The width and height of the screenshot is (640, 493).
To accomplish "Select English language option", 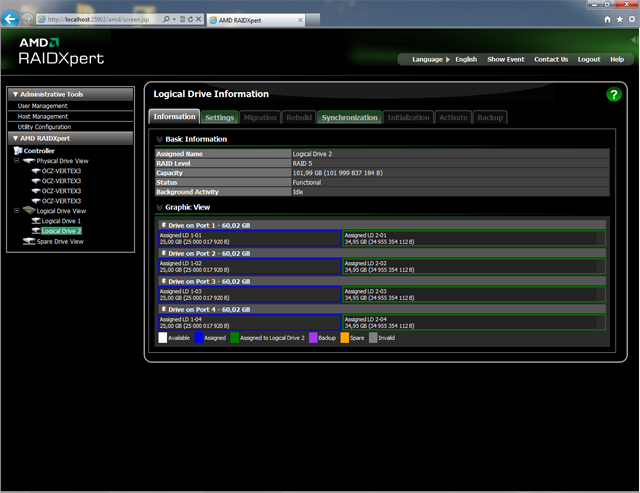I will click(466, 60).
